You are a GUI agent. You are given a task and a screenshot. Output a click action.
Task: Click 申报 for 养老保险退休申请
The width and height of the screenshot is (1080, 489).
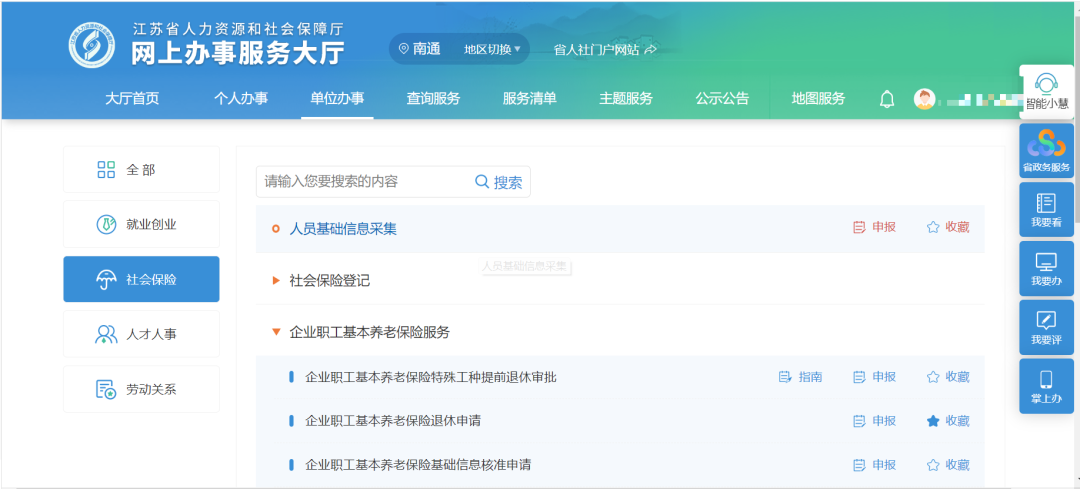[874, 421]
